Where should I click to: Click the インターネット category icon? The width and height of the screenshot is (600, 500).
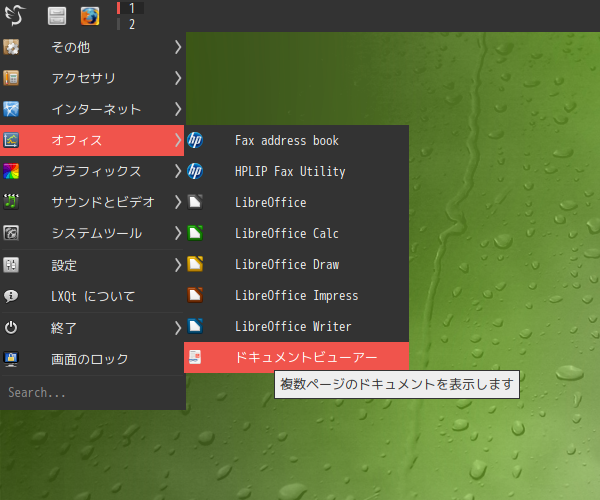coord(11,109)
